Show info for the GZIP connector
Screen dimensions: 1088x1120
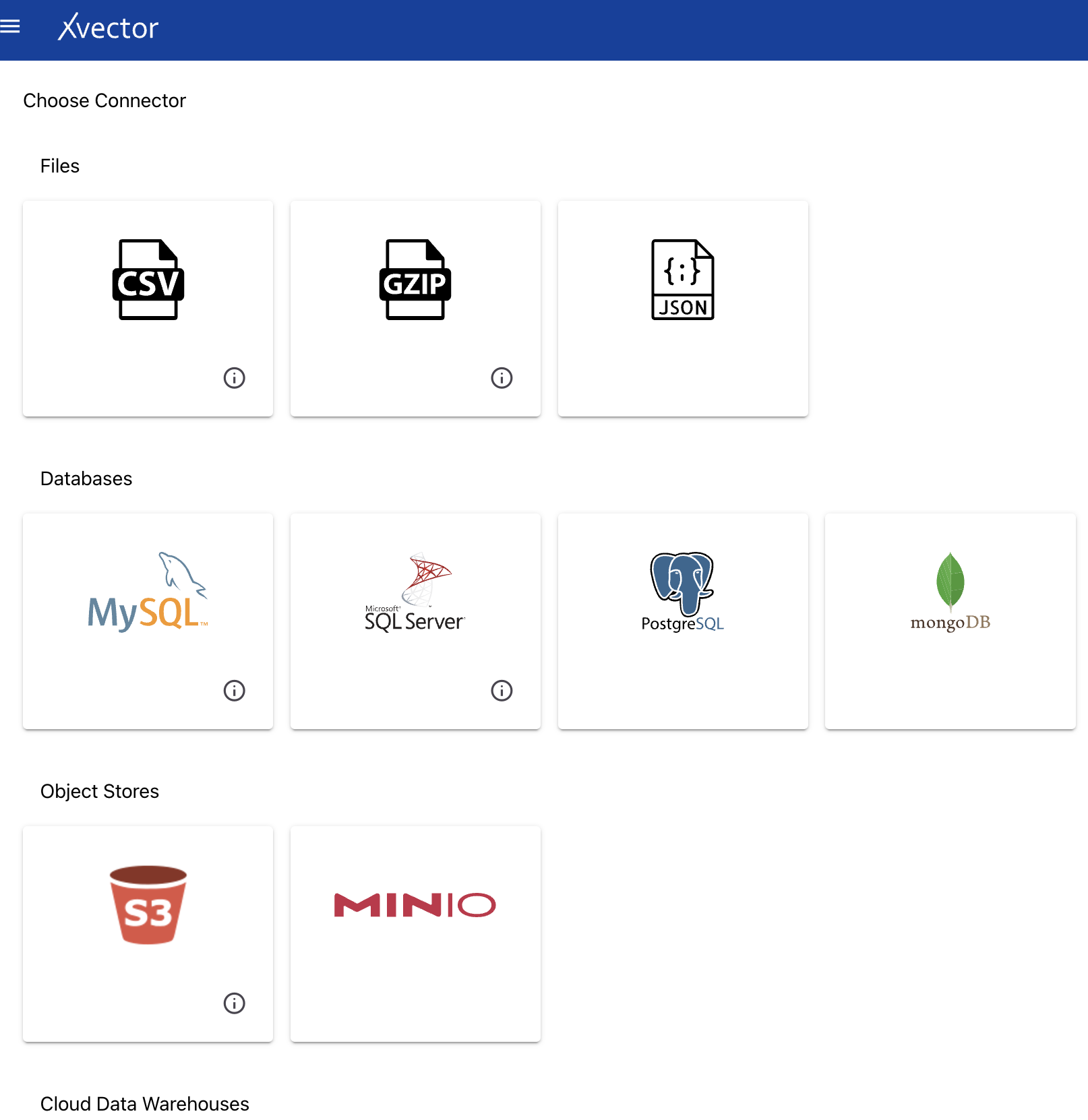(x=502, y=378)
